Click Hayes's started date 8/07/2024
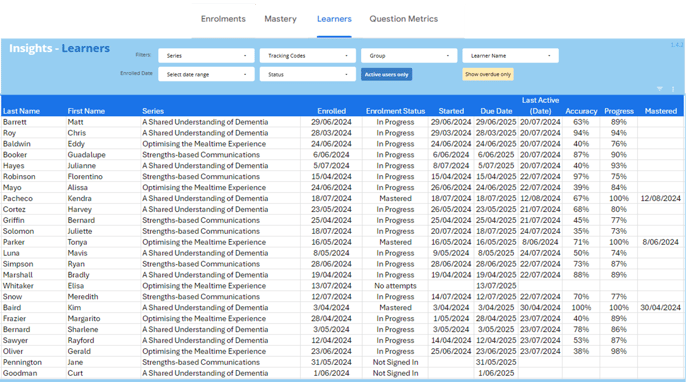The width and height of the screenshot is (688, 382). tap(451, 166)
